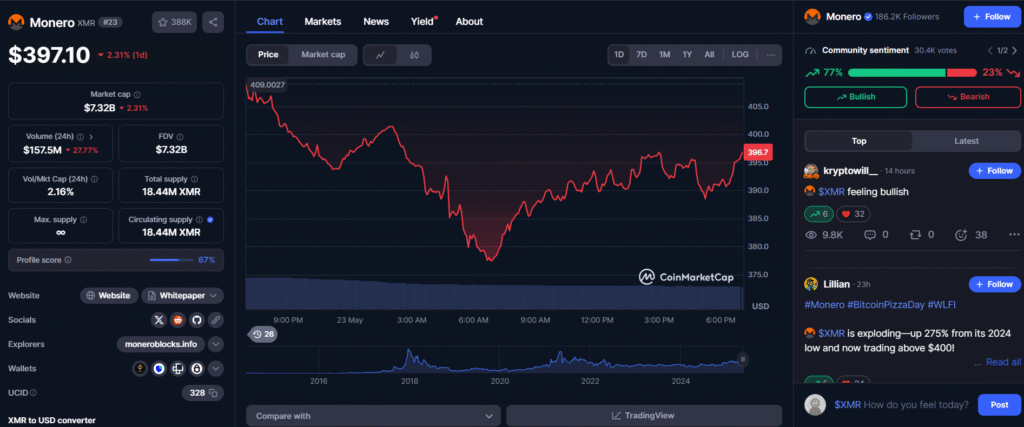Set chart range to 1Y

687,55
